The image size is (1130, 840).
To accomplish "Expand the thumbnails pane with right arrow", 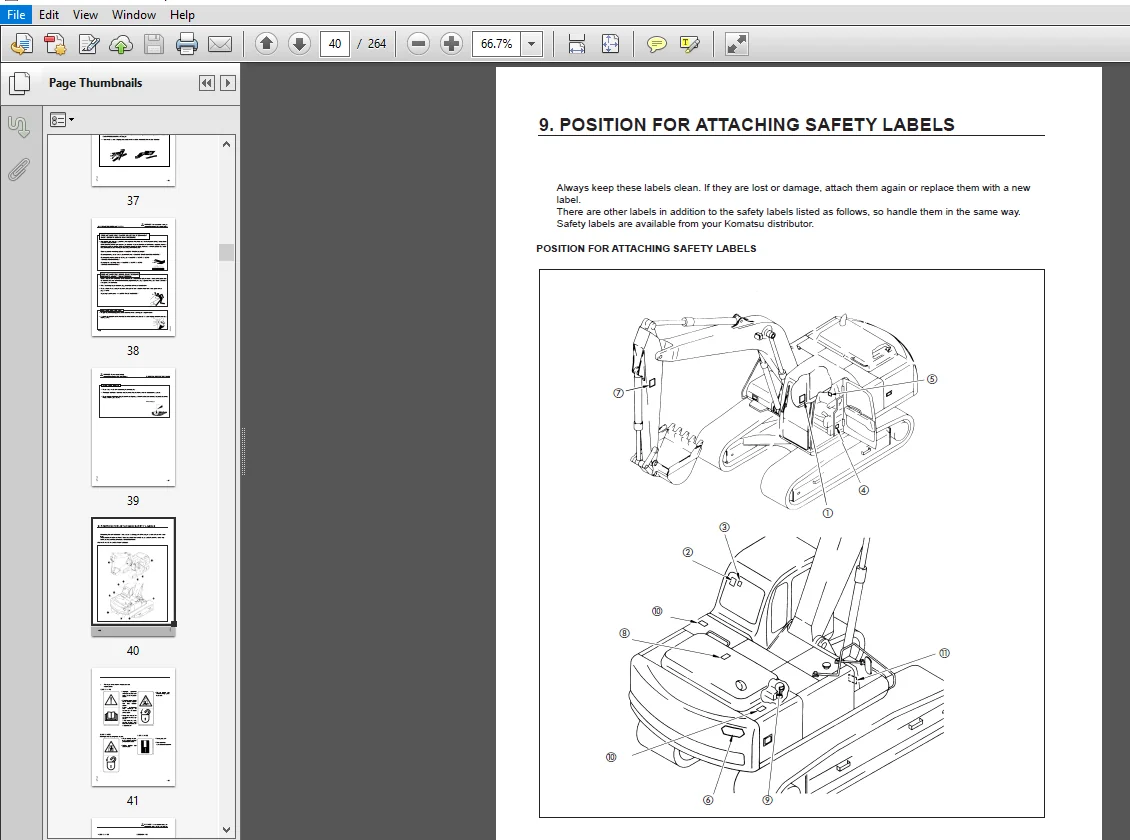I will tap(228, 83).
